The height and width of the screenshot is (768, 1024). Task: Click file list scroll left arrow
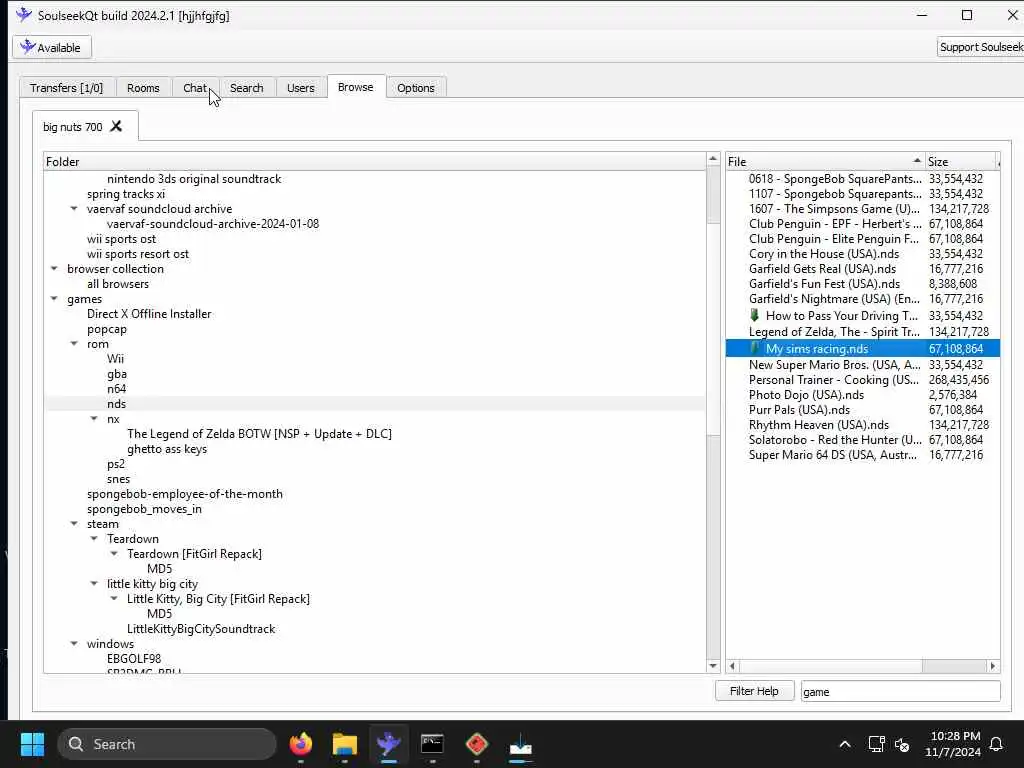733,666
